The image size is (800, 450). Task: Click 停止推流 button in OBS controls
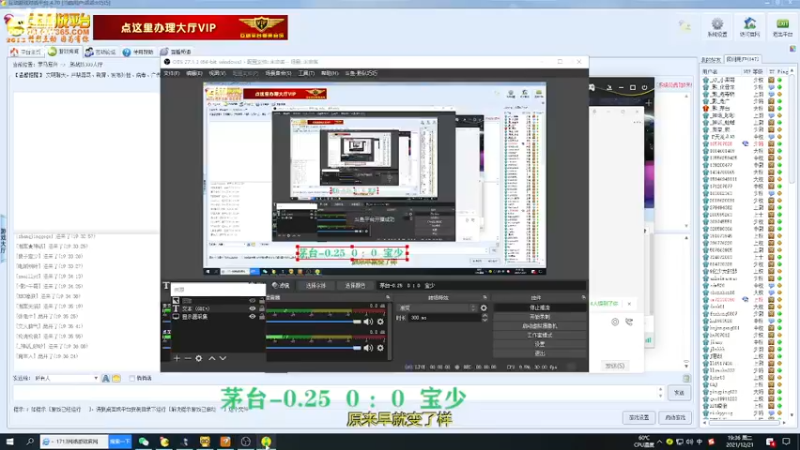pos(539,308)
